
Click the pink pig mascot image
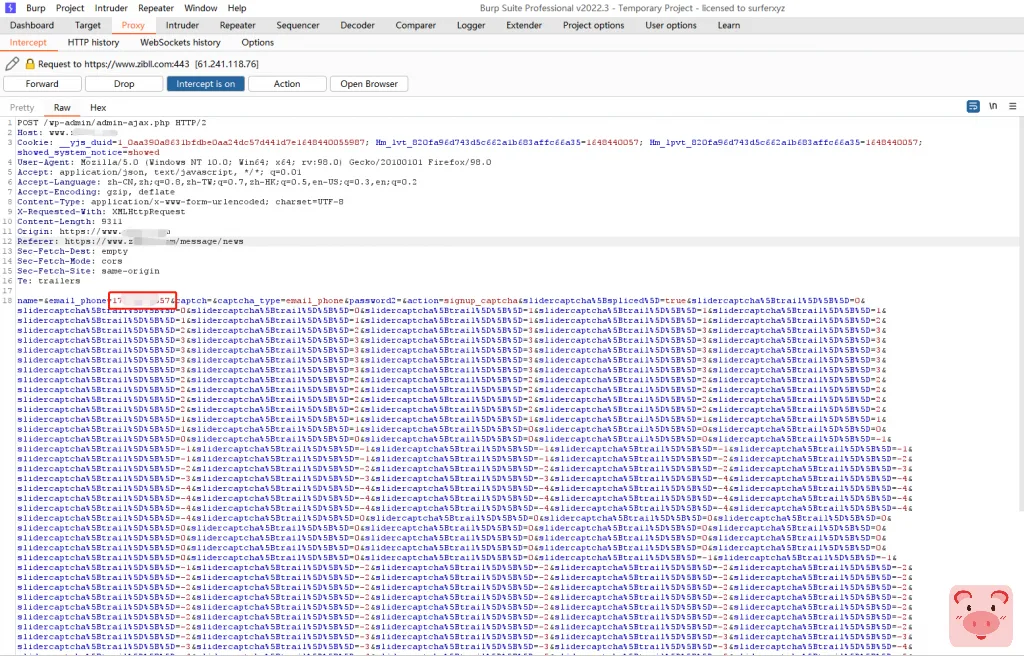coord(980,615)
